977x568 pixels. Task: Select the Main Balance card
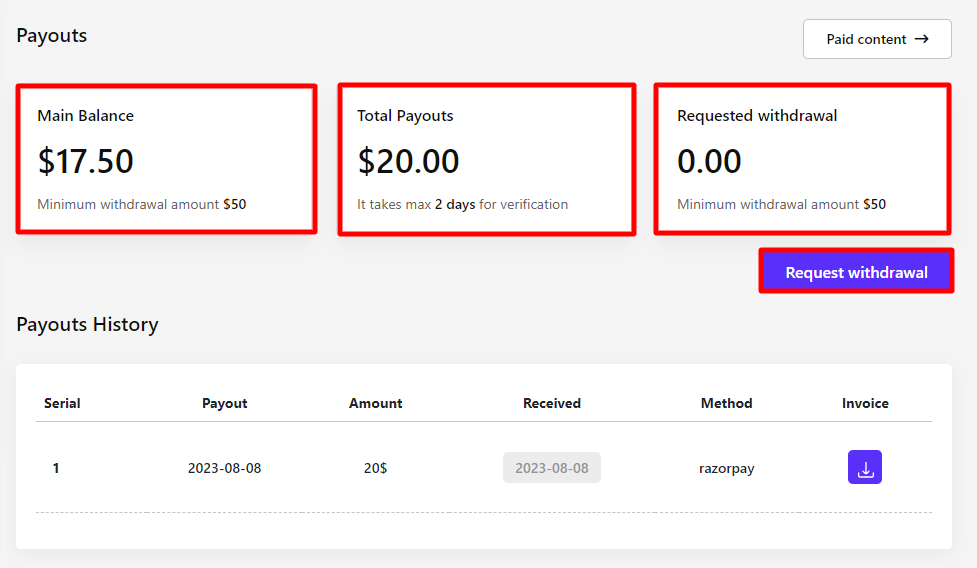pos(166,160)
